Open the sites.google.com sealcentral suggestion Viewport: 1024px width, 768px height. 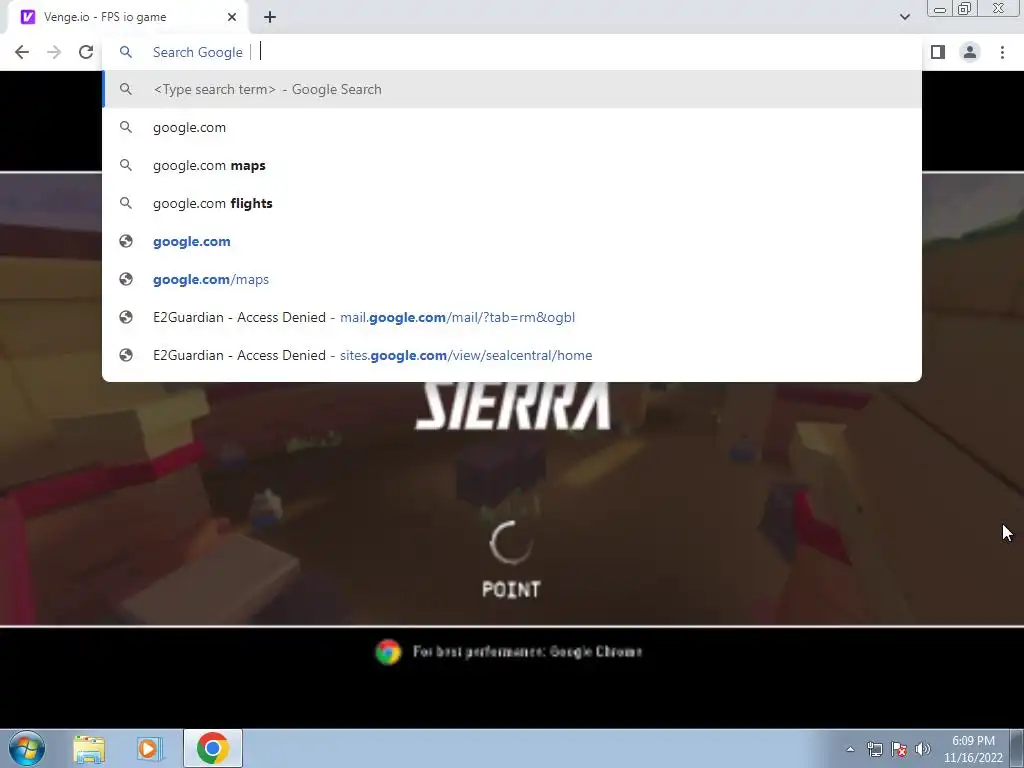tap(512, 355)
